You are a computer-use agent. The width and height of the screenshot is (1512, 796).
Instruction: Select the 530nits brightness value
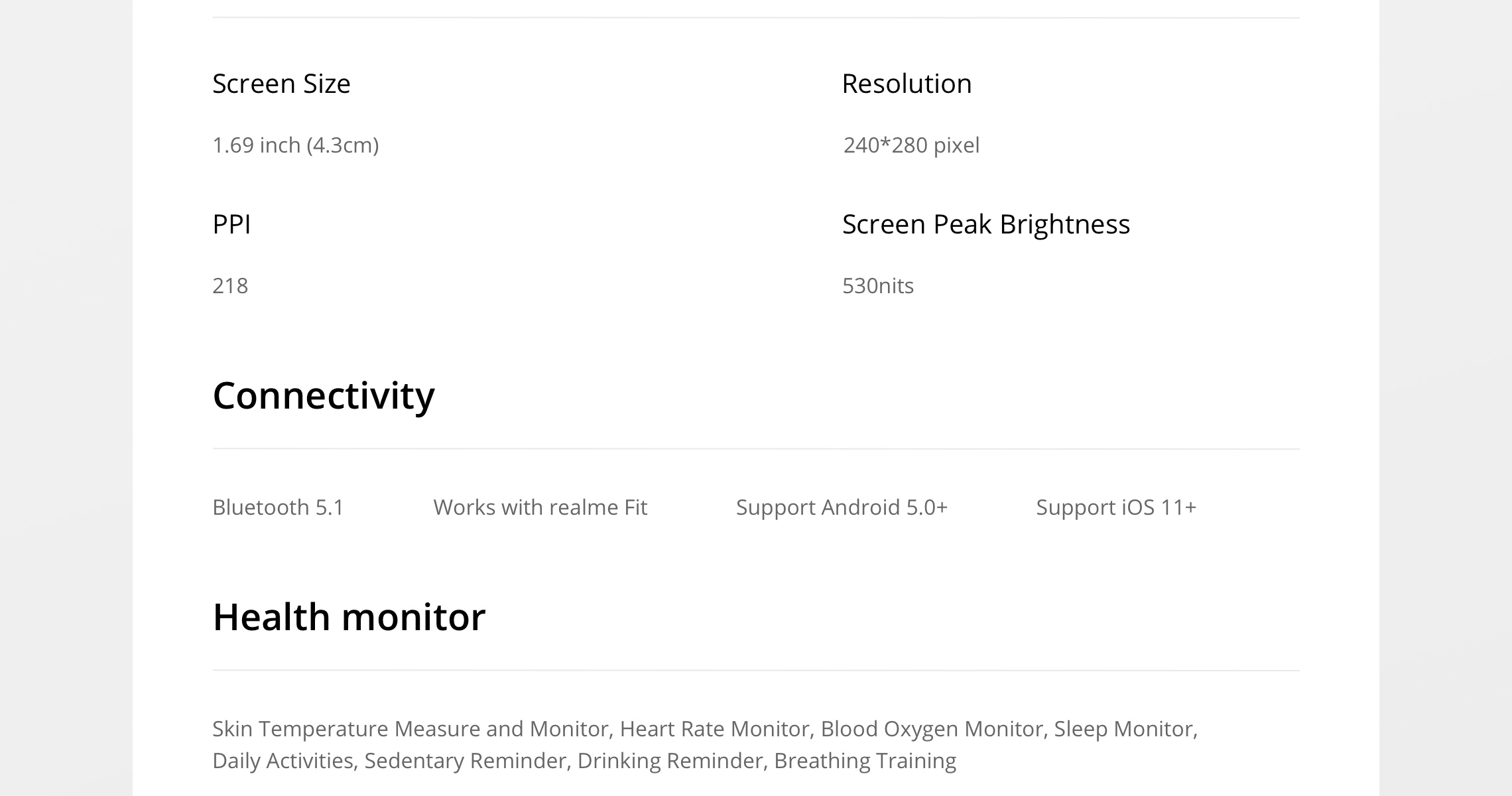point(878,286)
